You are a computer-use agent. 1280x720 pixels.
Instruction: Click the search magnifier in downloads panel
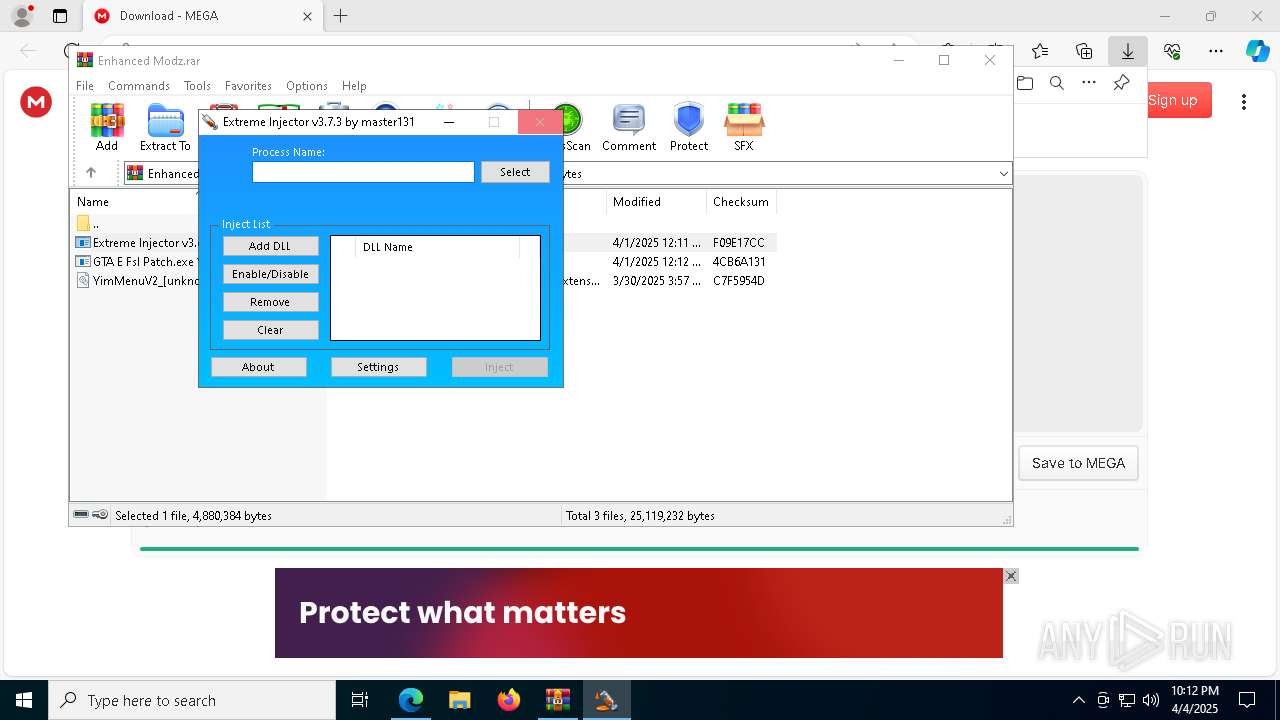coord(1057,83)
